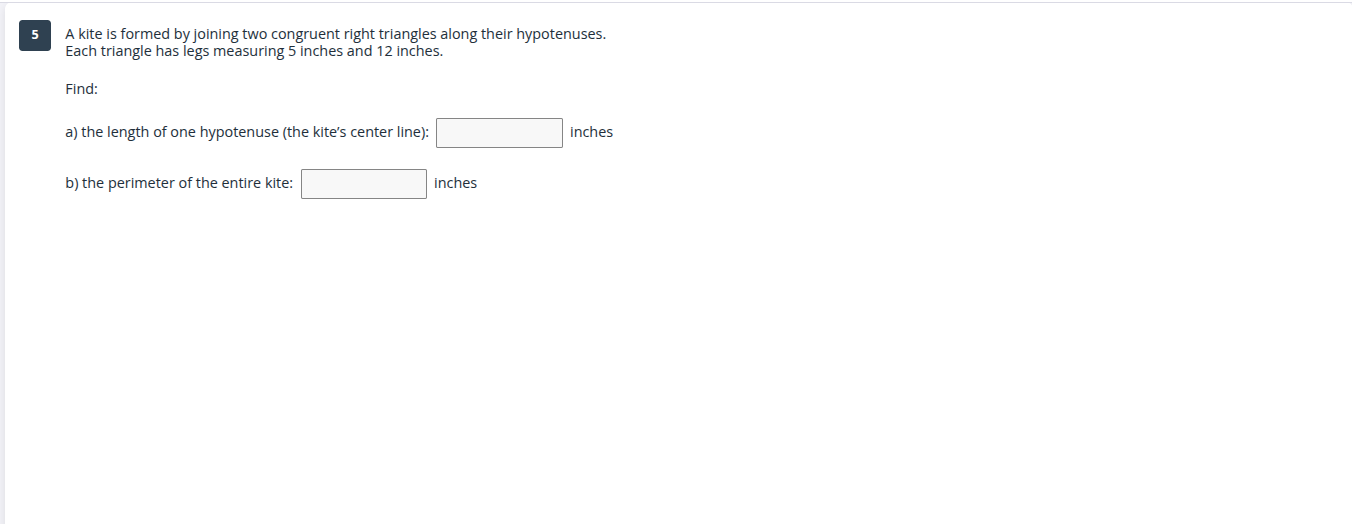Focus the hypotenuse length answer field

tap(499, 133)
